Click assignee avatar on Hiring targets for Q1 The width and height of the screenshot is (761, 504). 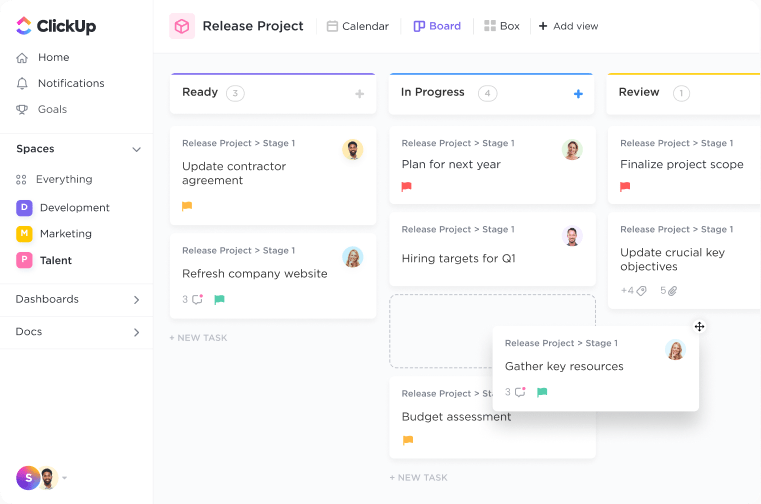click(x=572, y=236)
